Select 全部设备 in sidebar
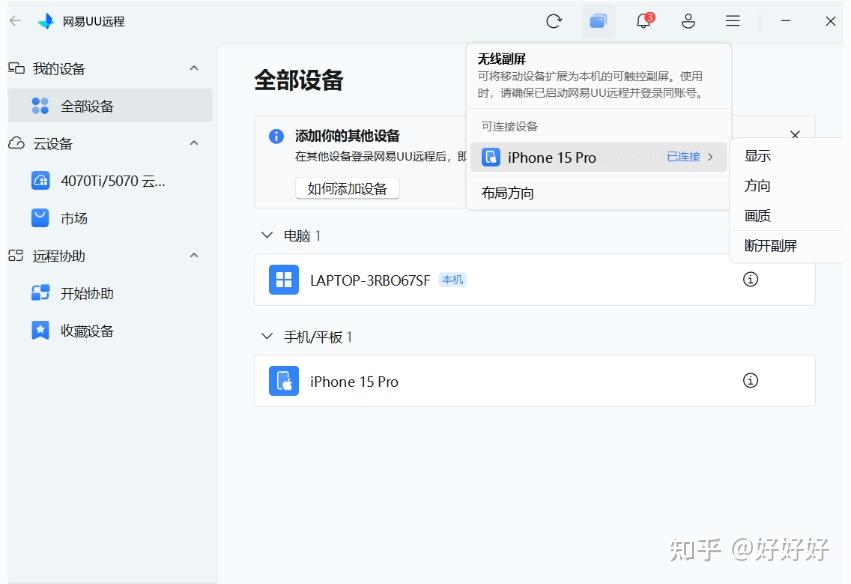 click(x=110, y=106)
